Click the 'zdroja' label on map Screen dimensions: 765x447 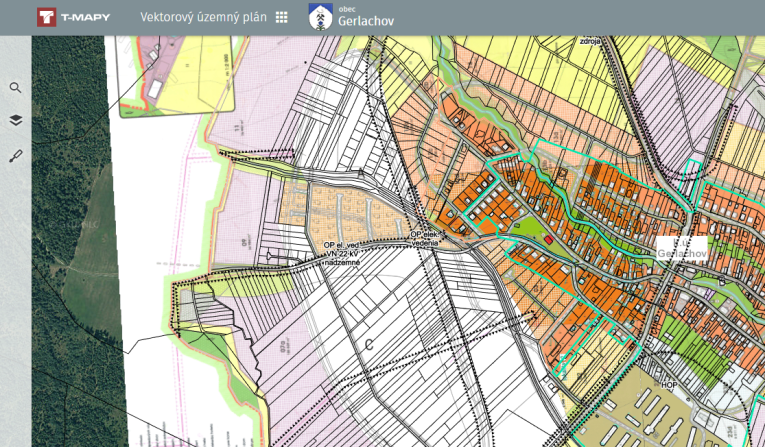590,41
